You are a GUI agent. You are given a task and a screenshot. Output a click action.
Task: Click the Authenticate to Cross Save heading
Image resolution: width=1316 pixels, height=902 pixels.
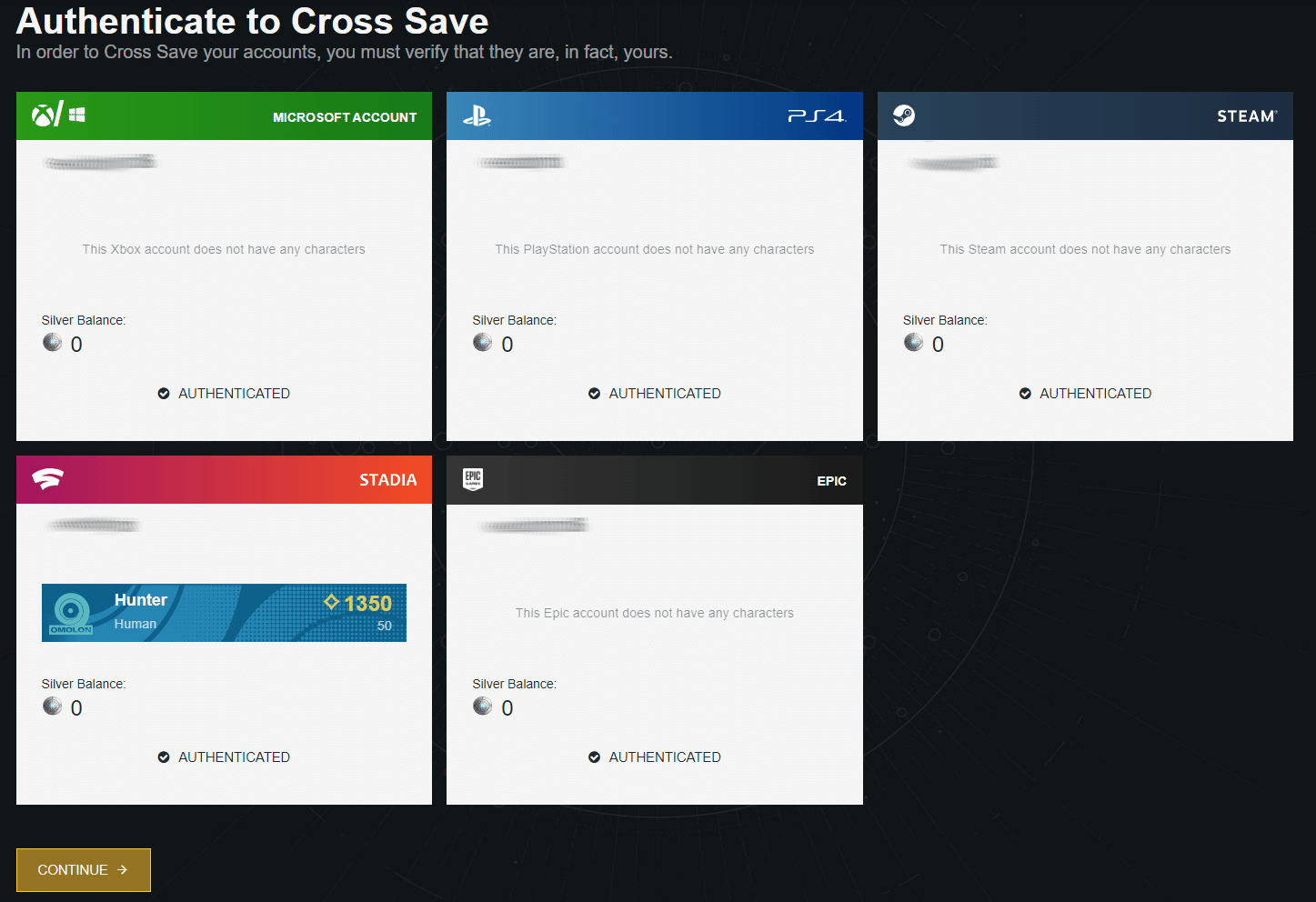tap(251, 21)
